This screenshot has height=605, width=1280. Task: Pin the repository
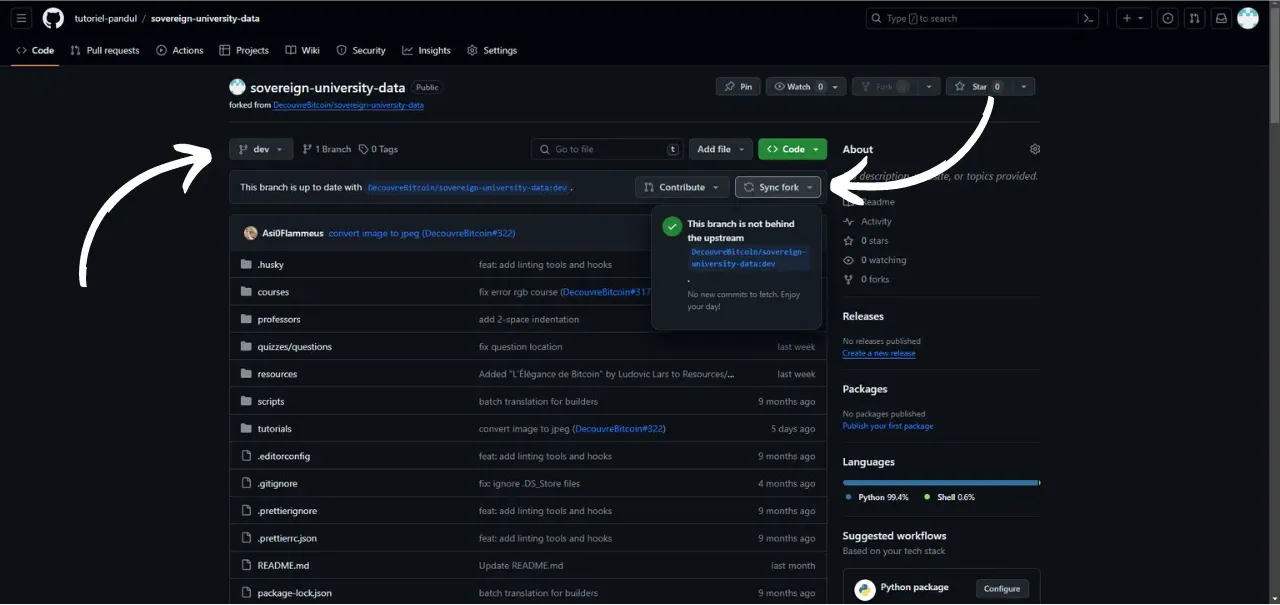[x=738, y=87]
